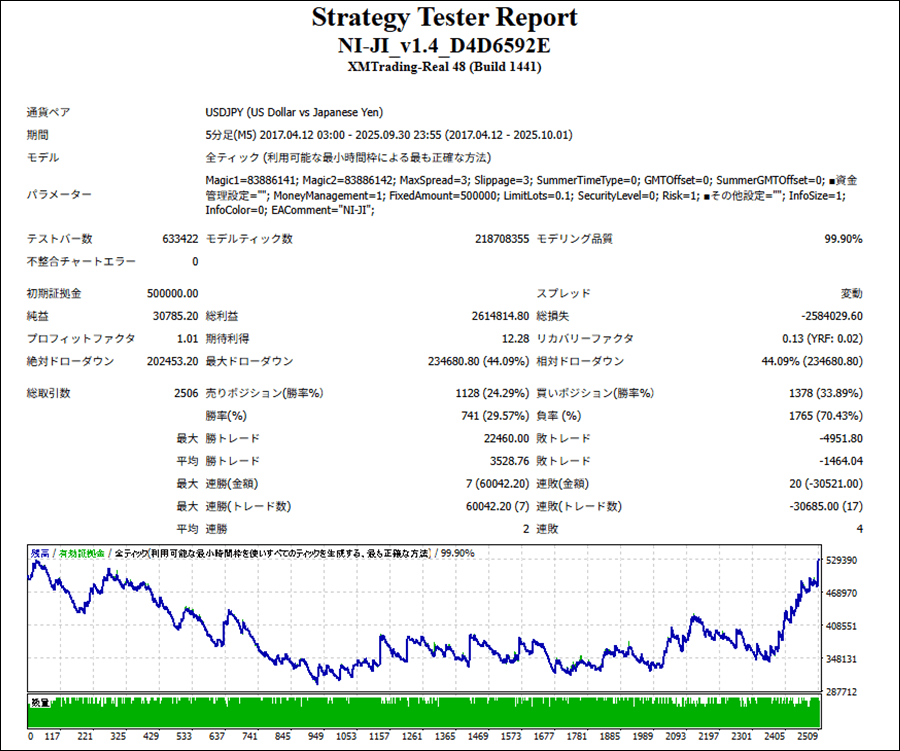900x751 pixels.
Task: Click the 数量 volume panel label
Action: (x=40, y=703)
